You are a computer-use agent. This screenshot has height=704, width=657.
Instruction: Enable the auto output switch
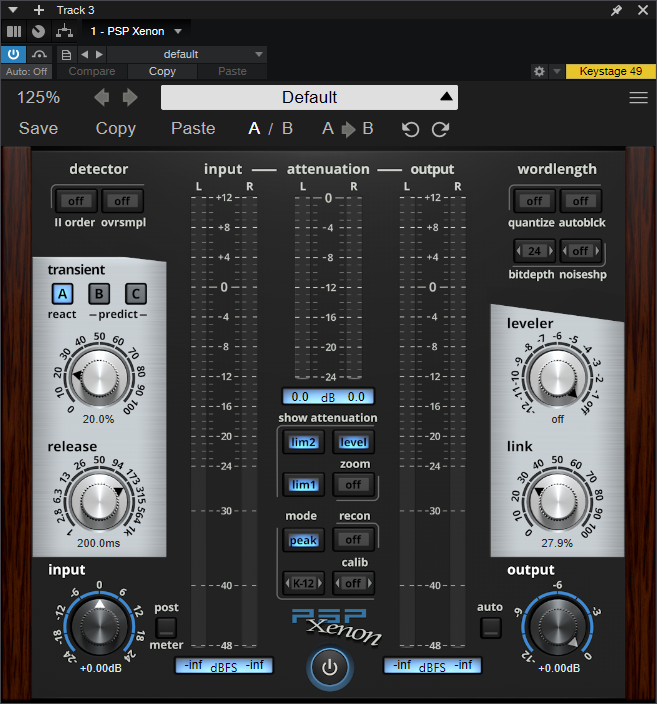pos(491,628)
